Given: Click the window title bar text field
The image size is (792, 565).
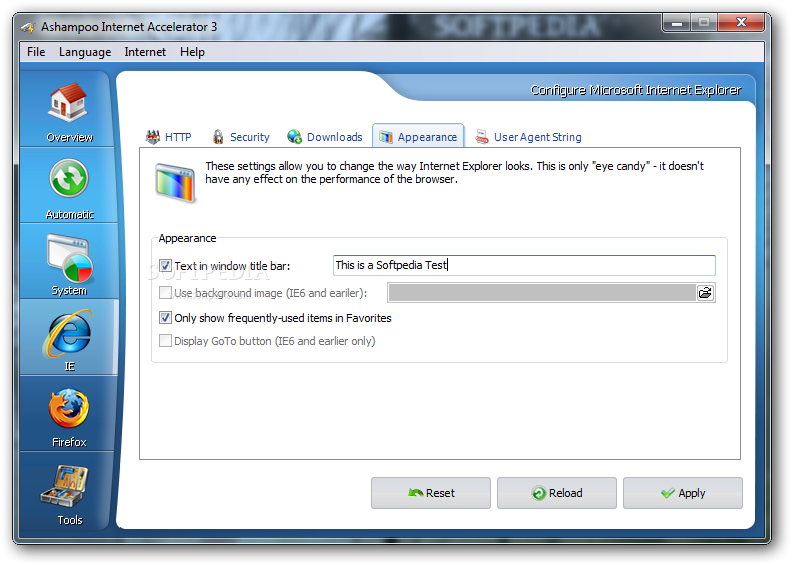Looking at the screenshot, I should tap(524, 265).
